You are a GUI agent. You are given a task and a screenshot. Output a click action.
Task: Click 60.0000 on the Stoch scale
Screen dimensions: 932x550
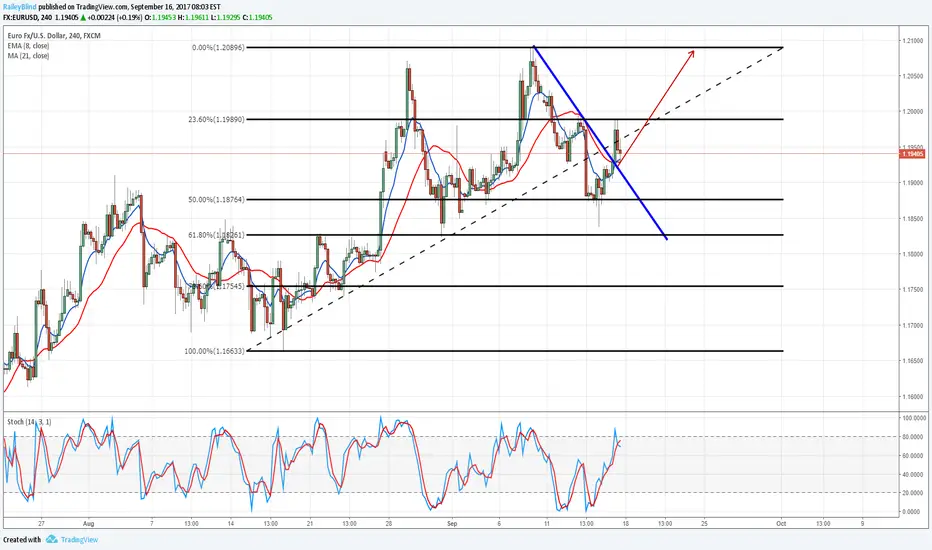tap(914, 456)
